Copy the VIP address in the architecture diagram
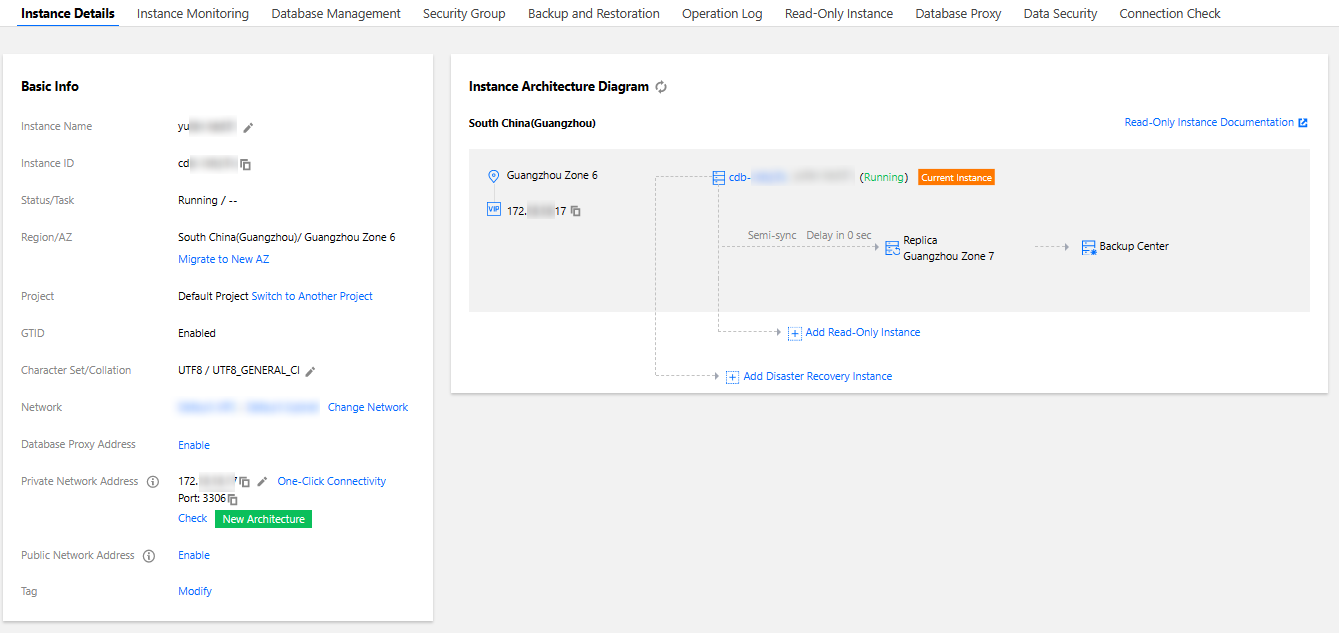The image size is (1339, 633). (576, 211)
